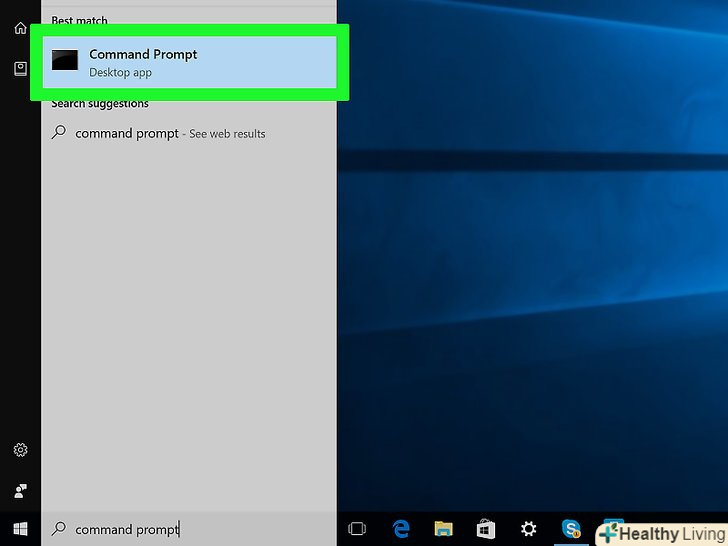728x546 pixels.
Task: Click the 'Search suggestions' section header
Action: point(100,104)
